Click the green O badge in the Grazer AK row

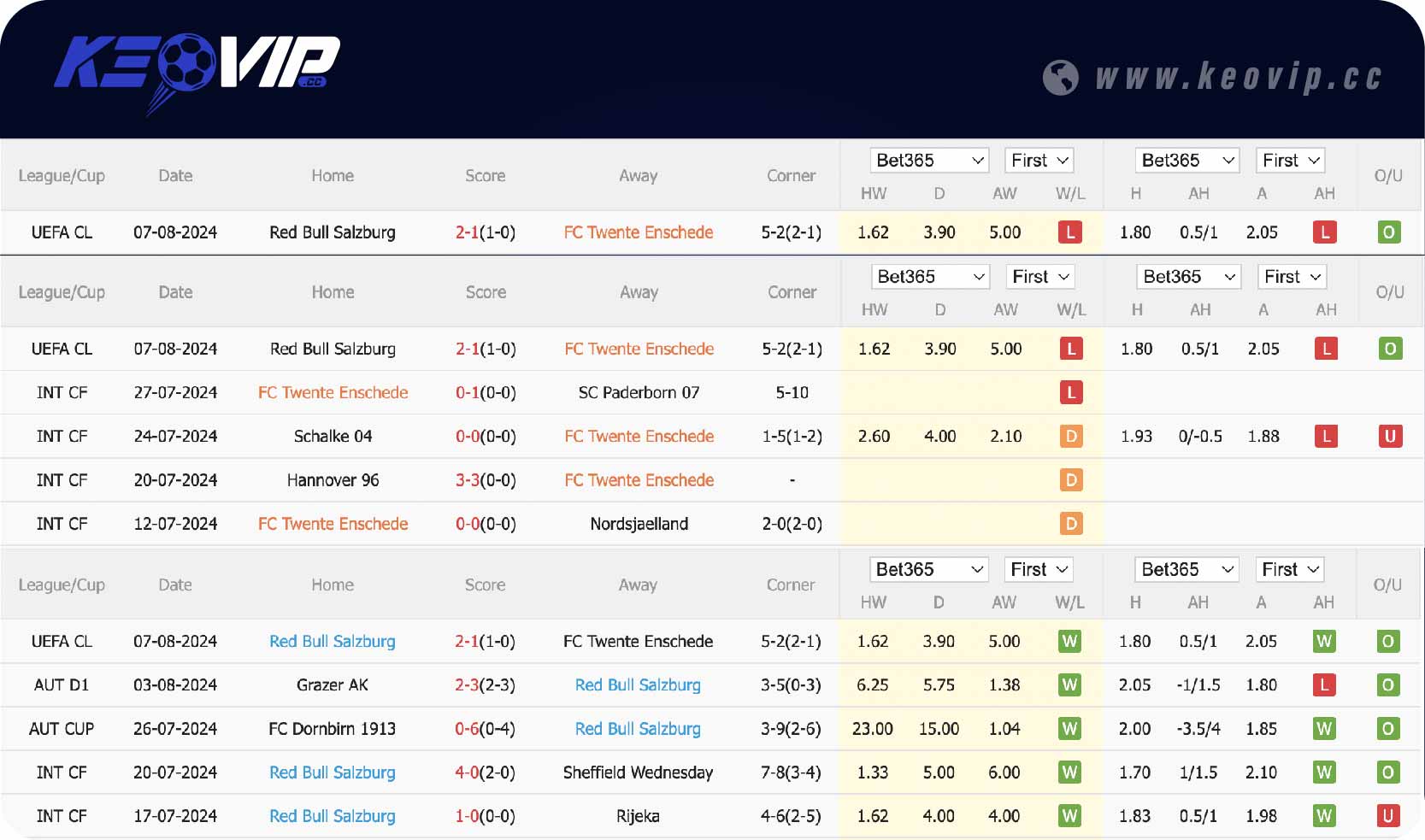[1388, 685]
